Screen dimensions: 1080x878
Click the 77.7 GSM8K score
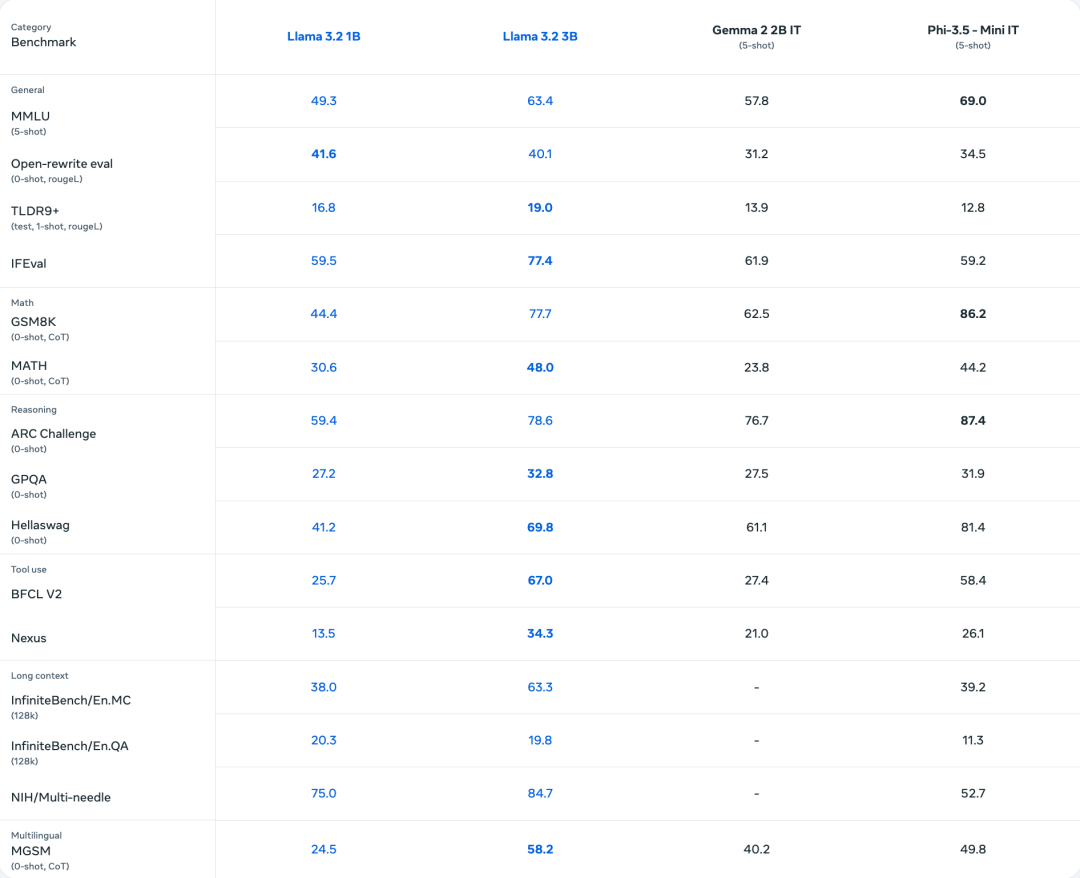point(540,313)
